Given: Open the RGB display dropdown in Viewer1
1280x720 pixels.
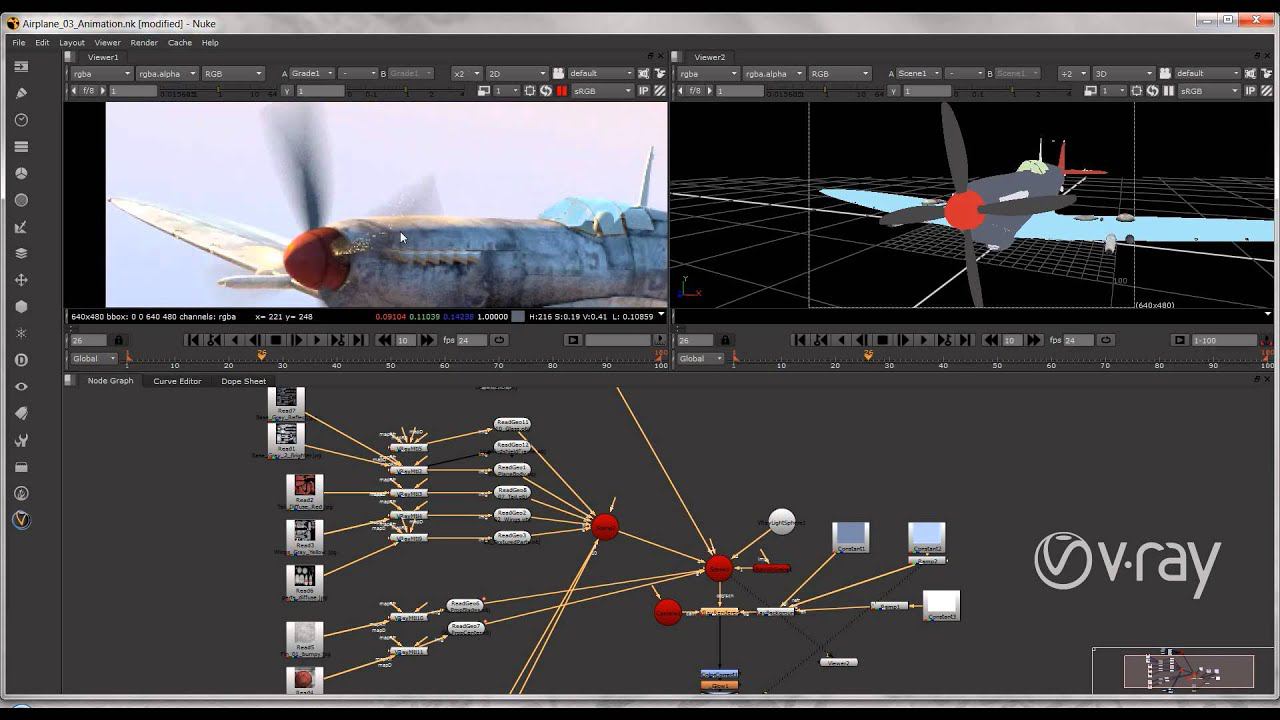Looking at the screenshot, I should pos(233,73).
